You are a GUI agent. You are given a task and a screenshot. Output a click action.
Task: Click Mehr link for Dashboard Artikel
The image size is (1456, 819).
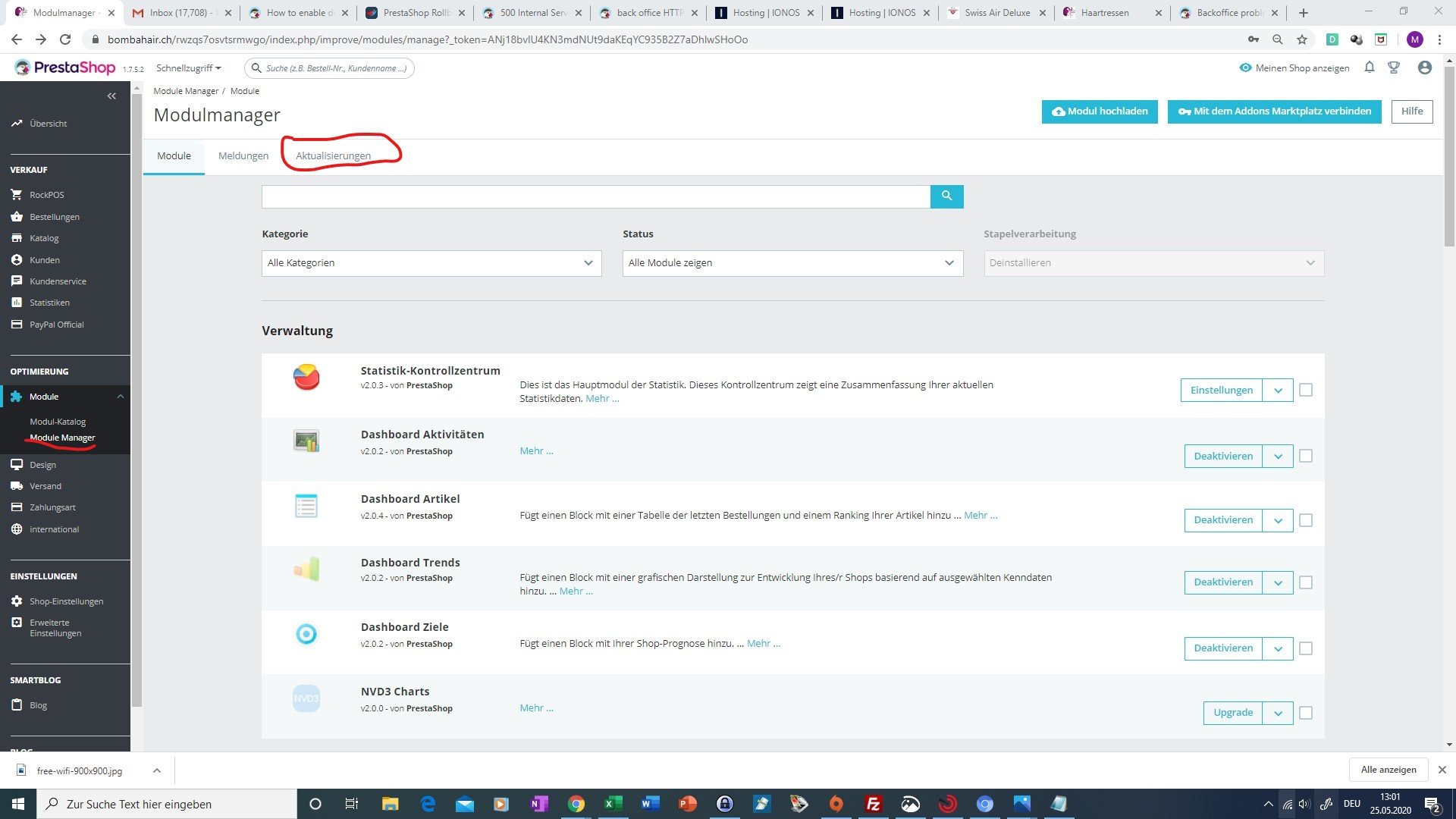981,515
